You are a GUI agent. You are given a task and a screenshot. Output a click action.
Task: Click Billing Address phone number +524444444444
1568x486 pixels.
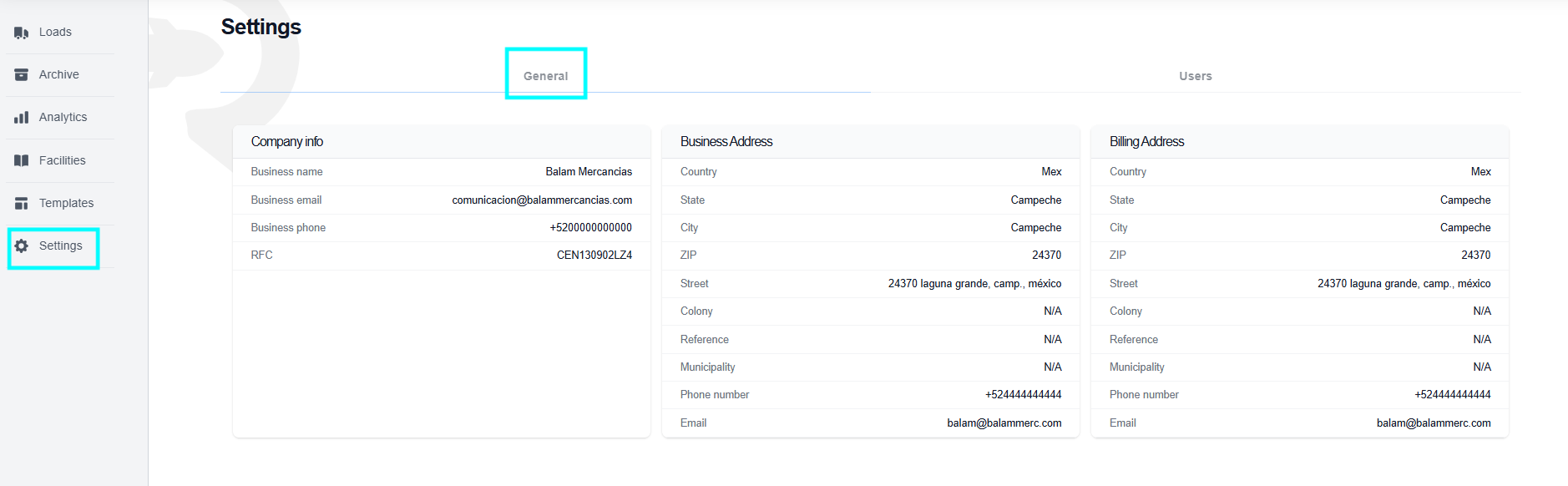pos(1452,395)
